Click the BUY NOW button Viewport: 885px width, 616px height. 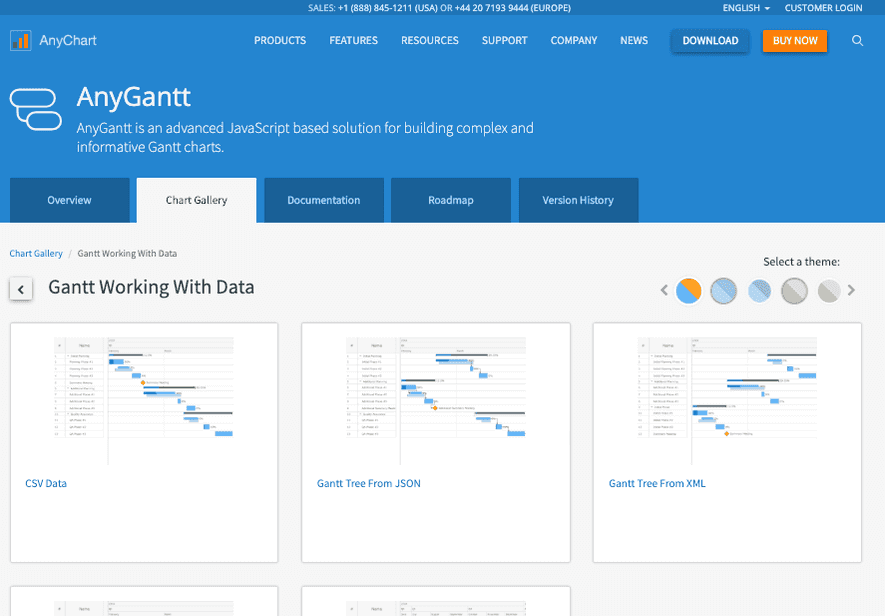click(795, 41)
